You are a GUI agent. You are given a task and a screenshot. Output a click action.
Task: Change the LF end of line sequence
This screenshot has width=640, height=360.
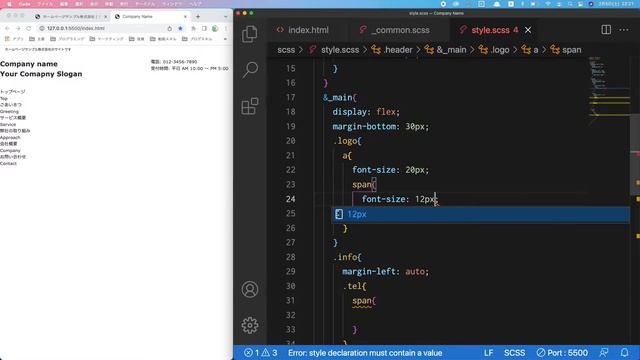tap(489, 353)
